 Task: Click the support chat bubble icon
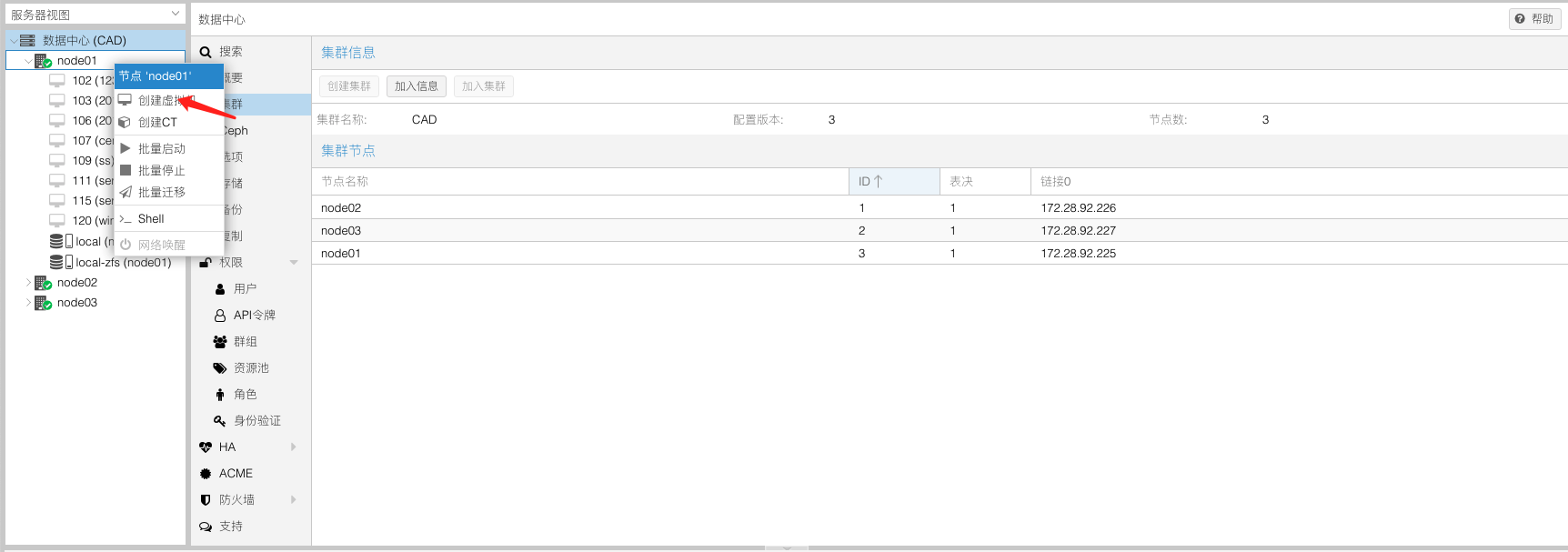pos(206,527)
